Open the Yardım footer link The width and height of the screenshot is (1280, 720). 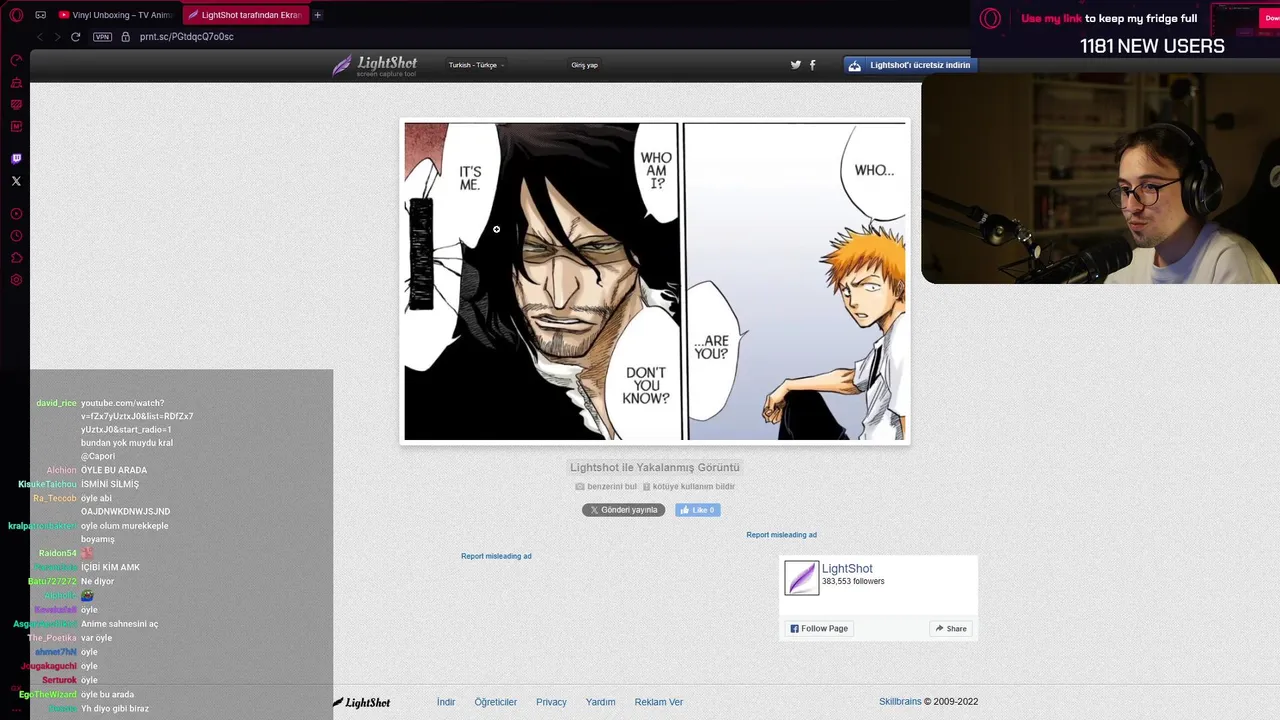tap(600, 702)
